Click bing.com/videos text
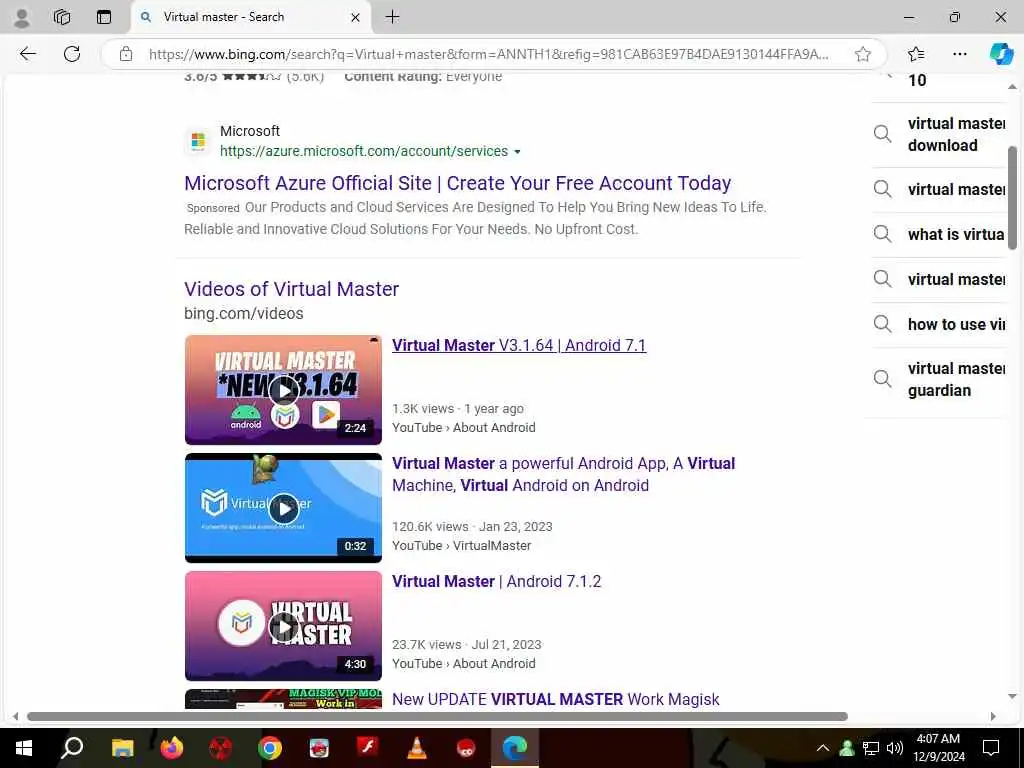 [x=244, y=313]
